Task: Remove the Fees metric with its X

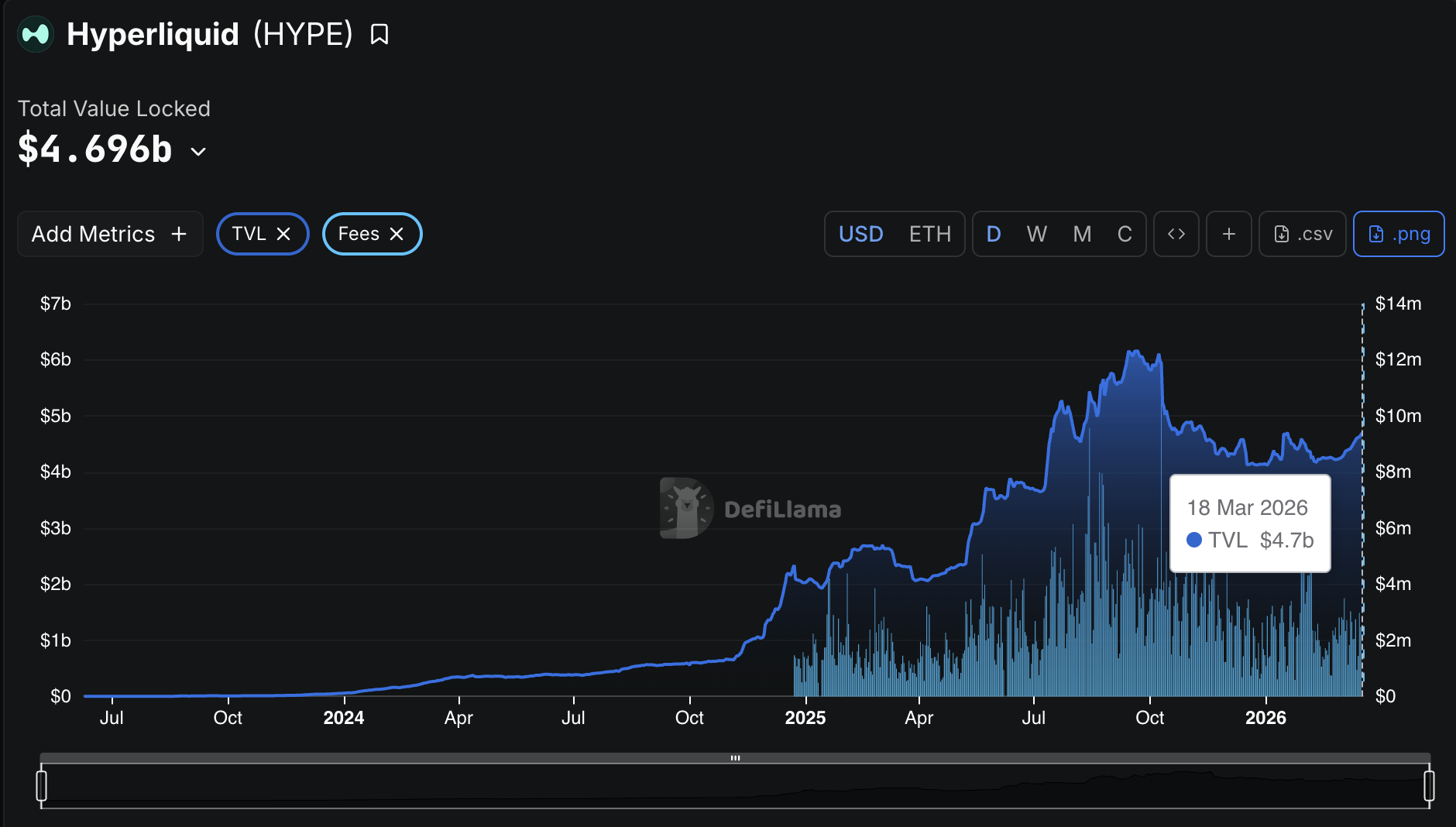Action: point(397,234)
